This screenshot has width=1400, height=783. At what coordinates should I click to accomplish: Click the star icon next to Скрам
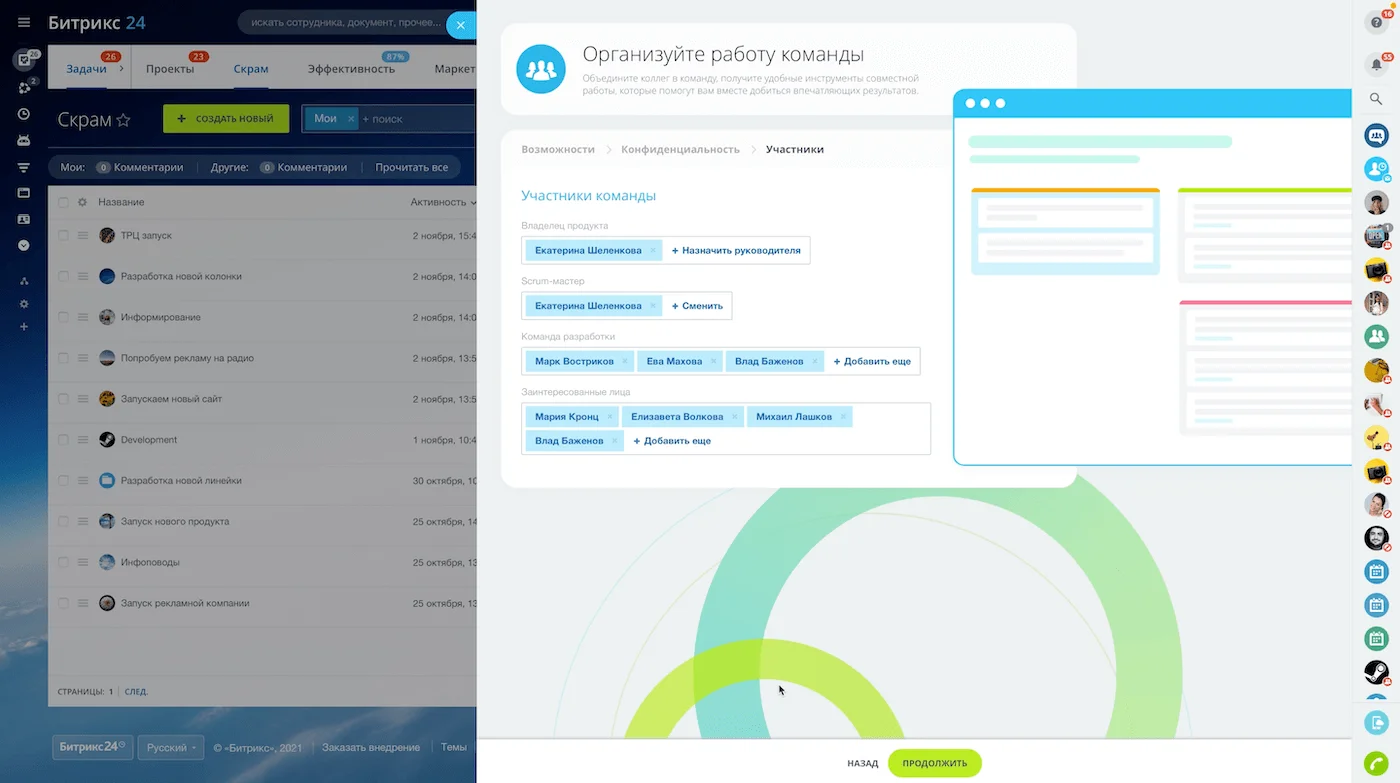[124, 120]
